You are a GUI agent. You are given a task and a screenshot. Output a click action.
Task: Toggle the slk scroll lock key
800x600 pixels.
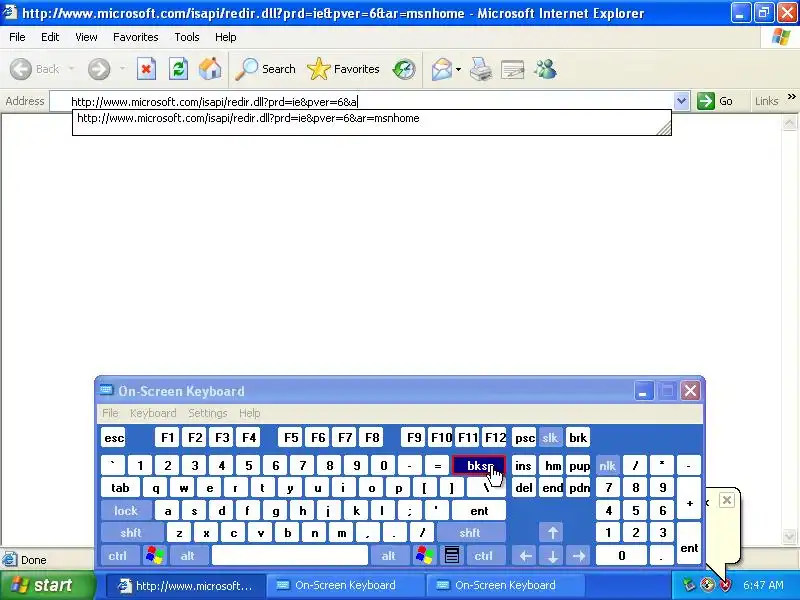point(550,438)
